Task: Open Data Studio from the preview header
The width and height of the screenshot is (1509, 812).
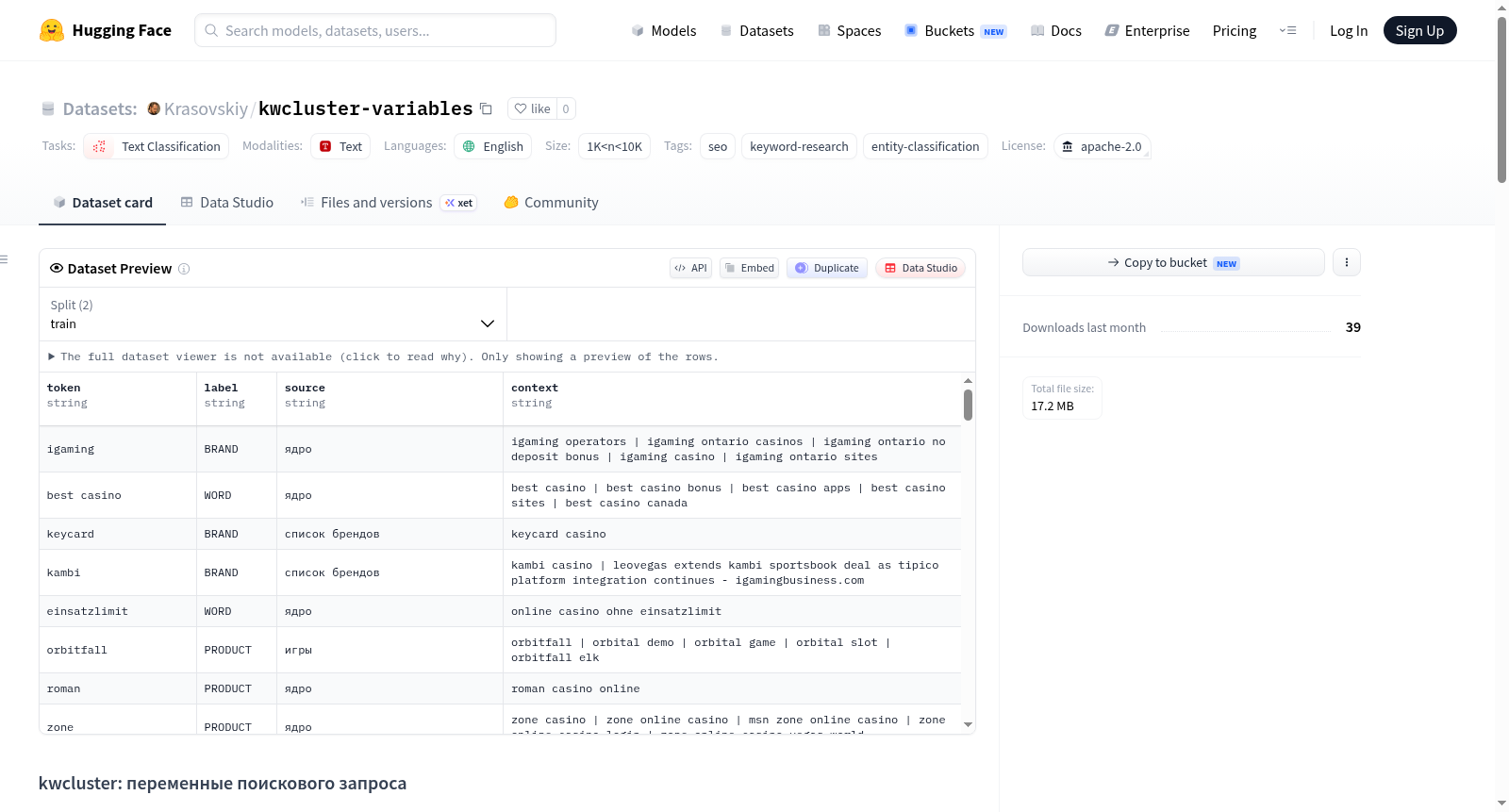Action: [x=920, y=268]
